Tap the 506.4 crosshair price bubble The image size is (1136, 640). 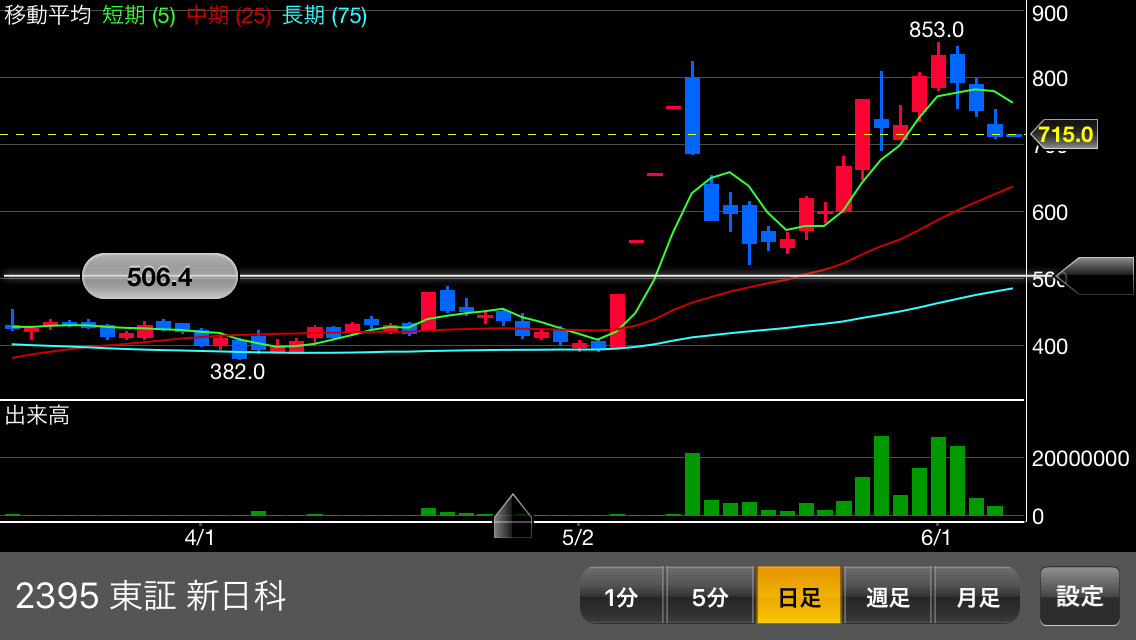[x=160, y=276]
